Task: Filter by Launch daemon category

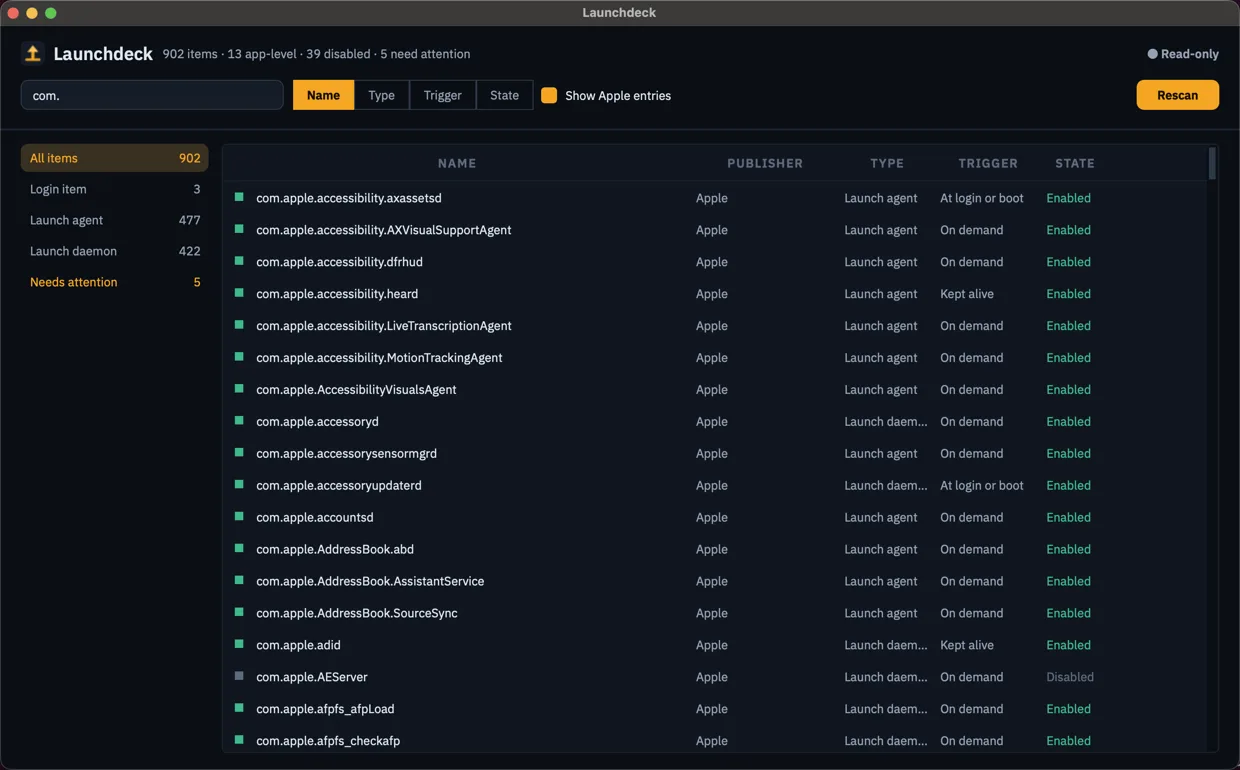Action: 115,251
